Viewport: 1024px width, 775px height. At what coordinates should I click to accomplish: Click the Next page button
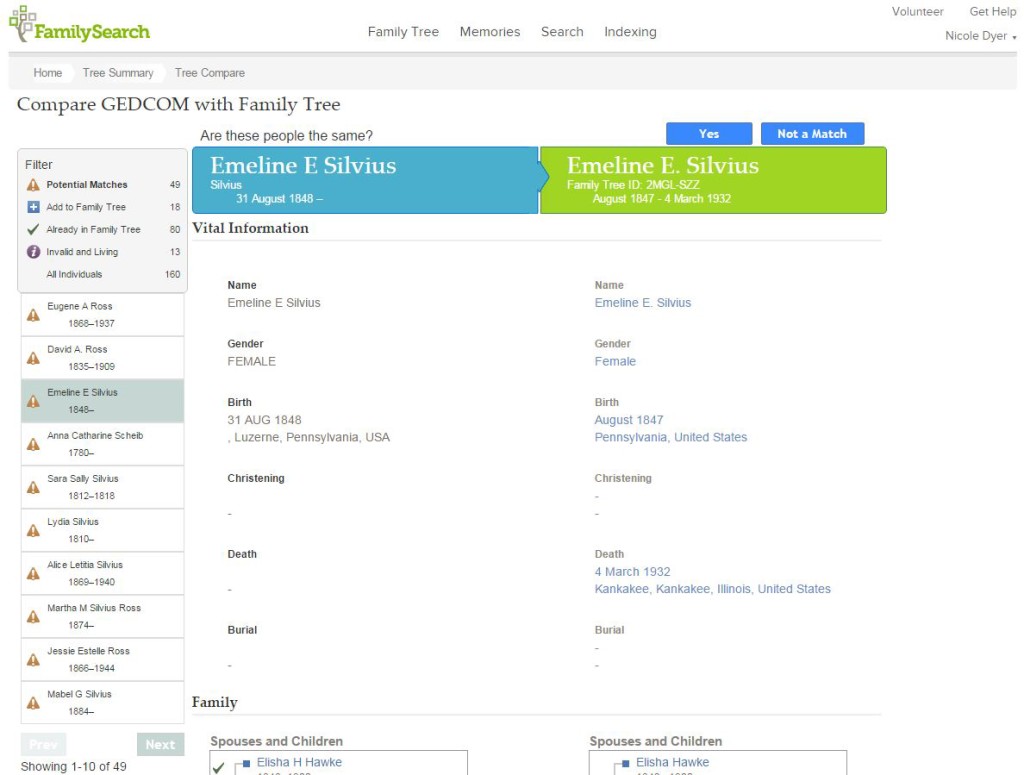coord(161,744)
